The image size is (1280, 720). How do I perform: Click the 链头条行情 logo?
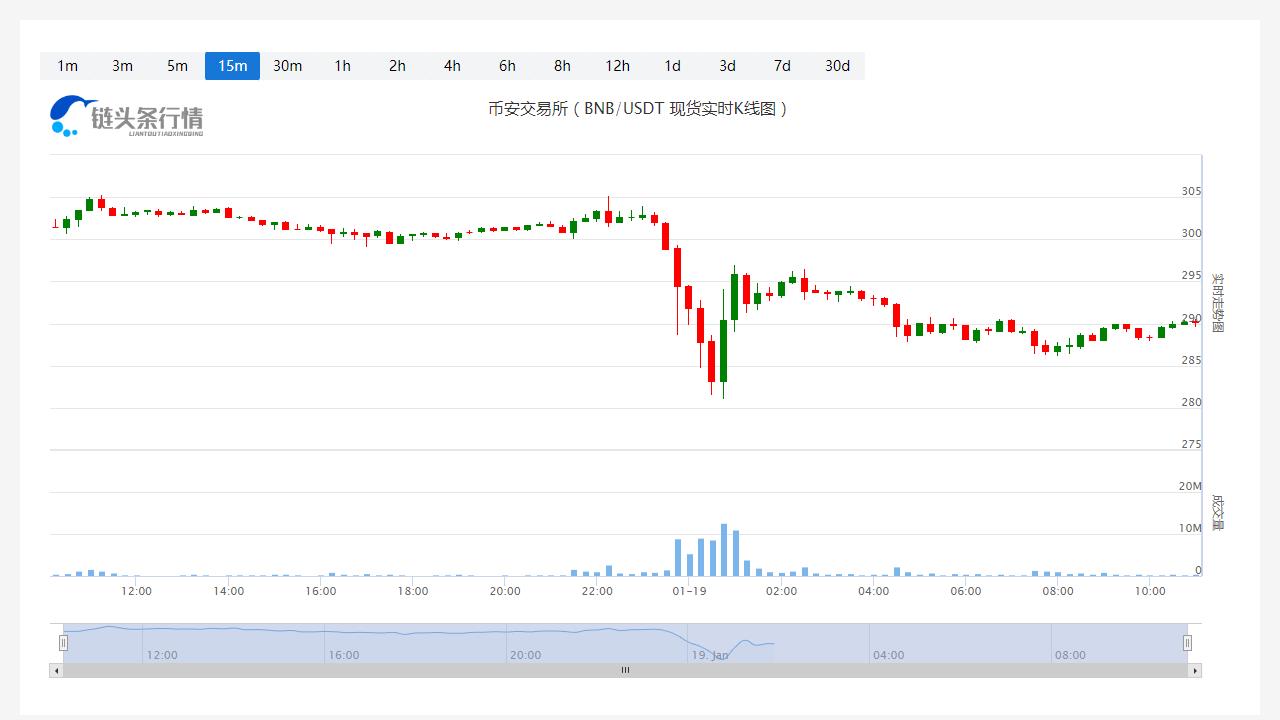(x=127, y=116)
